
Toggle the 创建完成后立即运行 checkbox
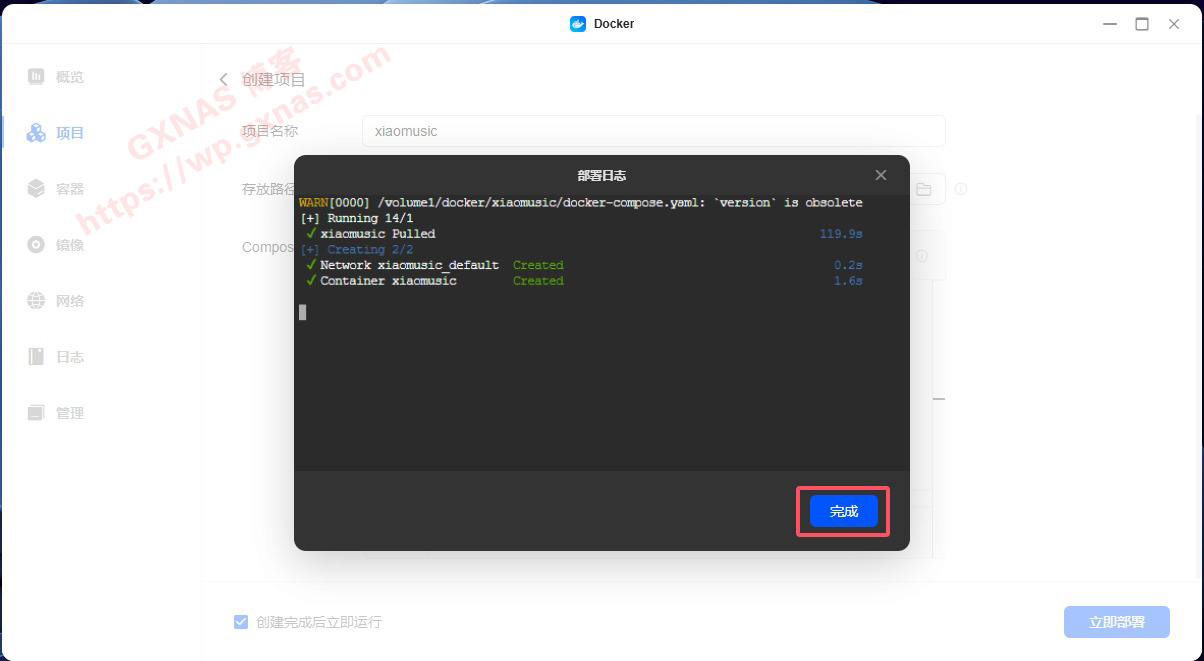coord(241,622)
